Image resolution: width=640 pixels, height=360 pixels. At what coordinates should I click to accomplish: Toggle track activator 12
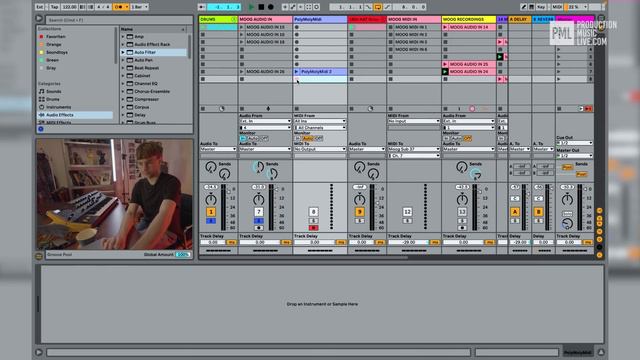point(407,212)
